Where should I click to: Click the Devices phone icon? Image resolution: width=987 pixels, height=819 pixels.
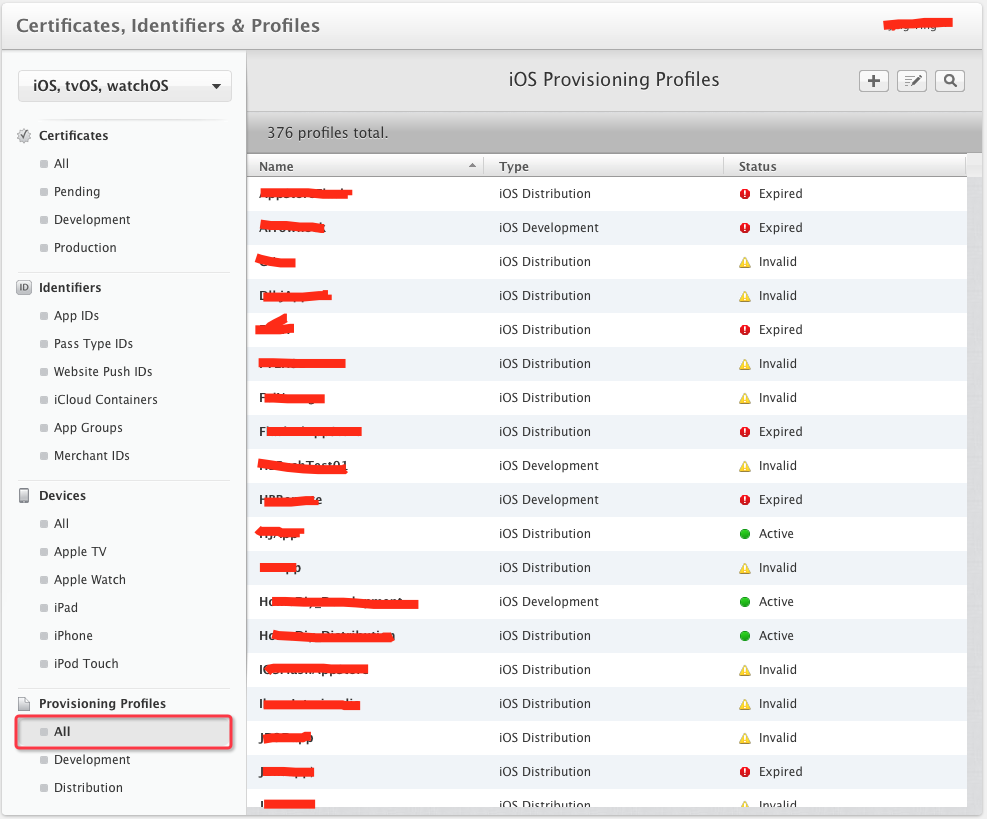[25, 496]
